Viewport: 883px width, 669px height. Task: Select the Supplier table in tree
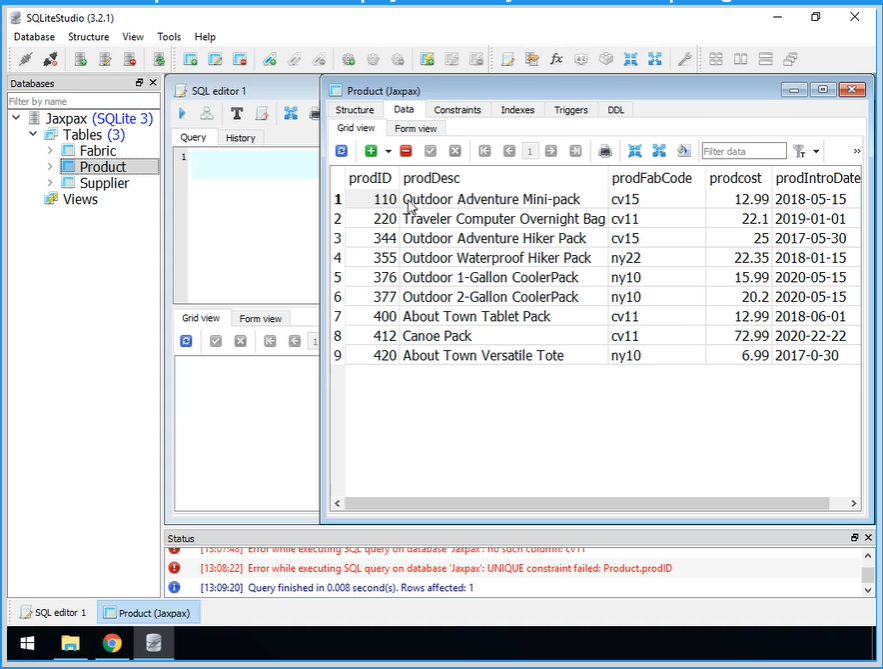(104, 183)
